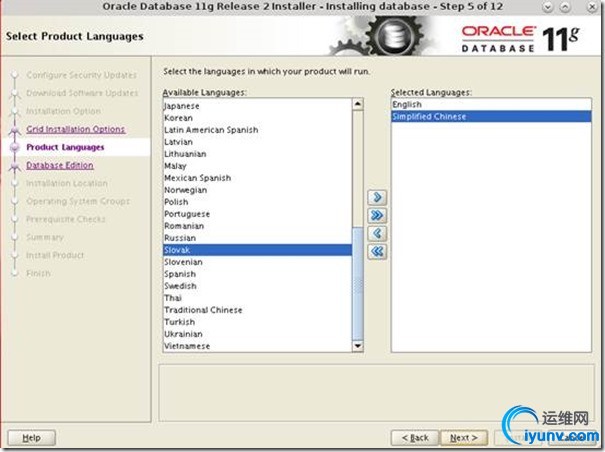Select the Product Languages step
The height and width of the screenshot is (452, 605).
click(65, 147)
